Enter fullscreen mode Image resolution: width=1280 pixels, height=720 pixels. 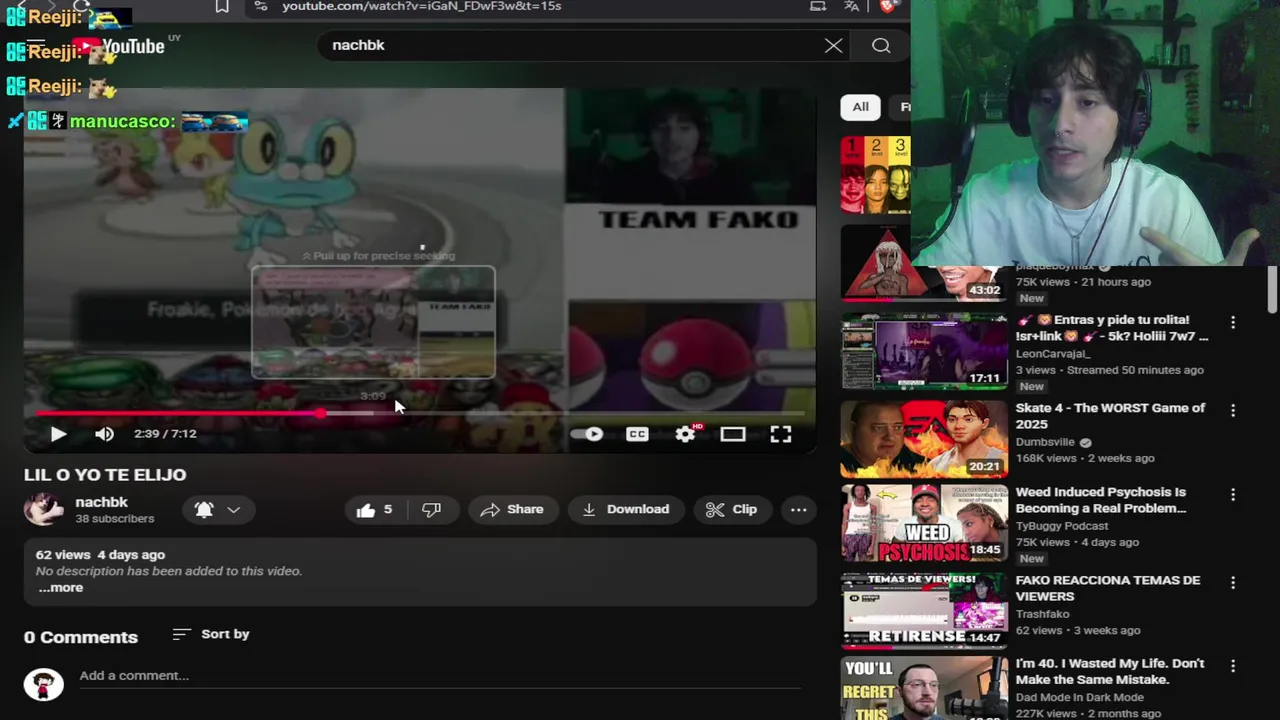coord(781,434)
